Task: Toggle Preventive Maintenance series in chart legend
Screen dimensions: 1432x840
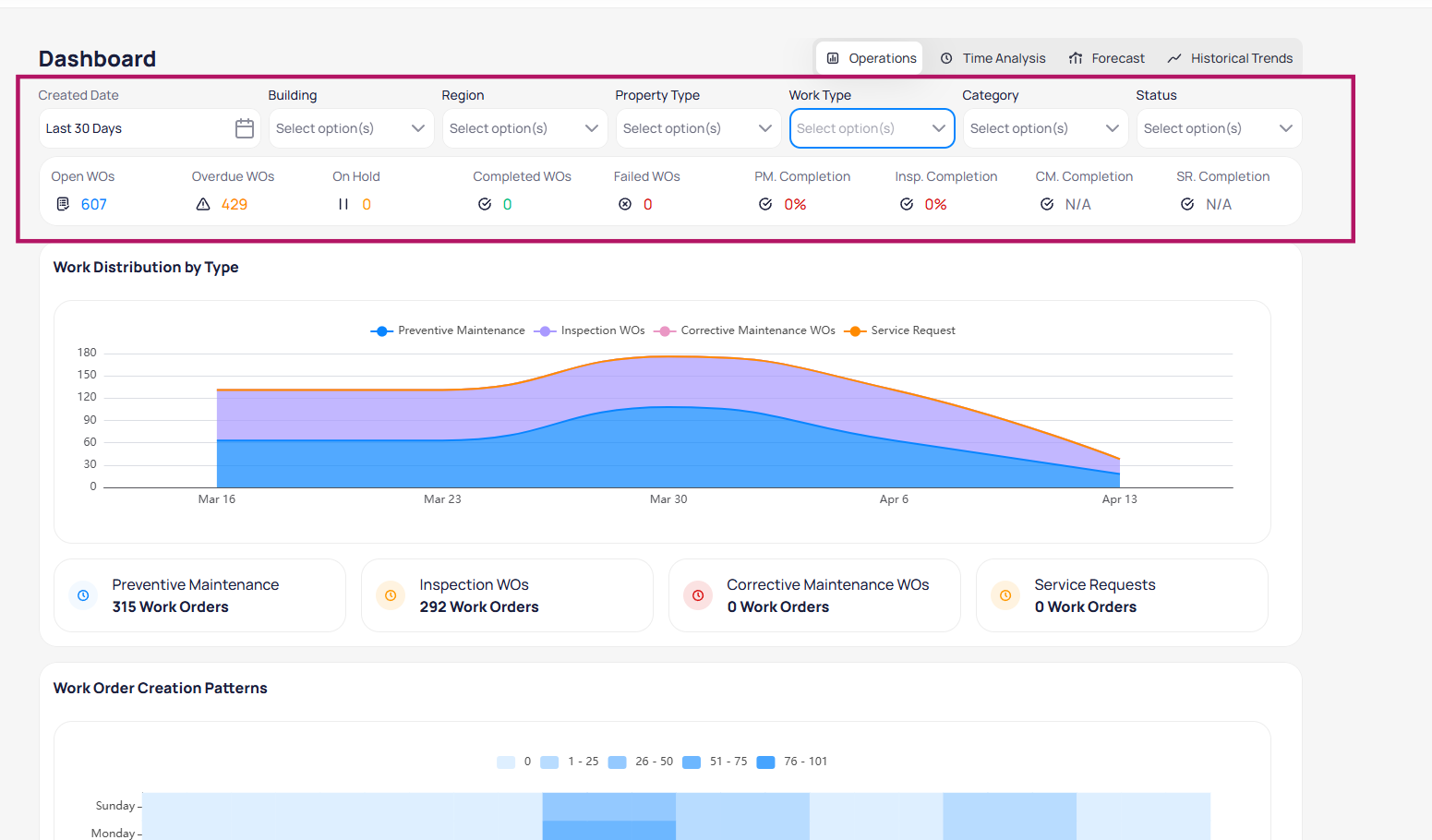Action: (x=448, y=330)
